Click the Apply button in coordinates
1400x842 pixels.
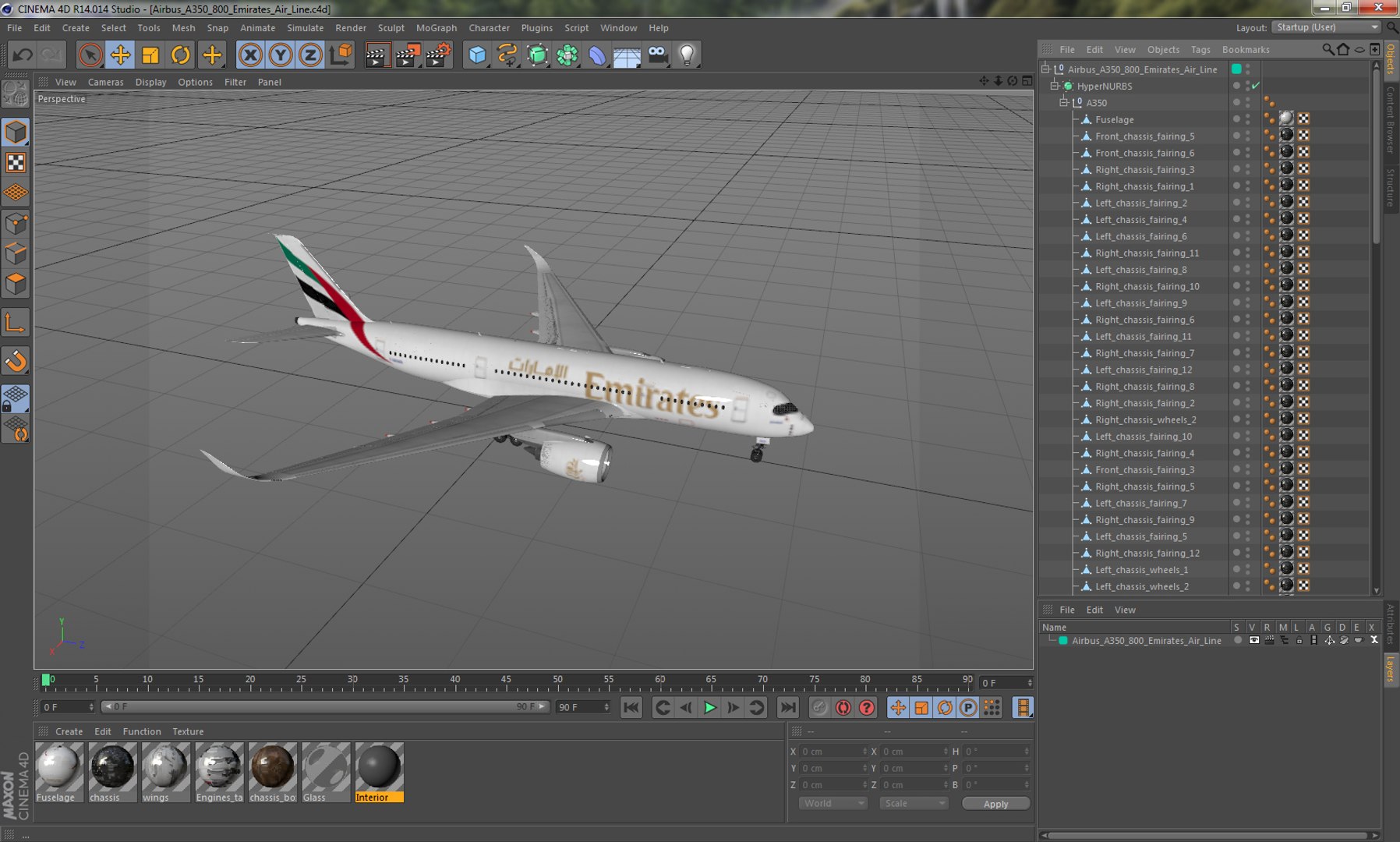coord(995,804)
